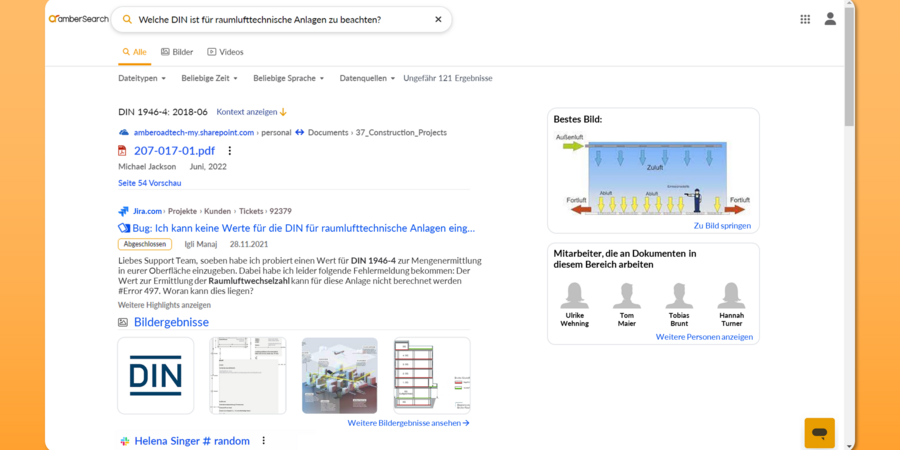Open the Jira Bug ticket result title
The height and width of the screenshot is (450, 900).
pos(304,228)
